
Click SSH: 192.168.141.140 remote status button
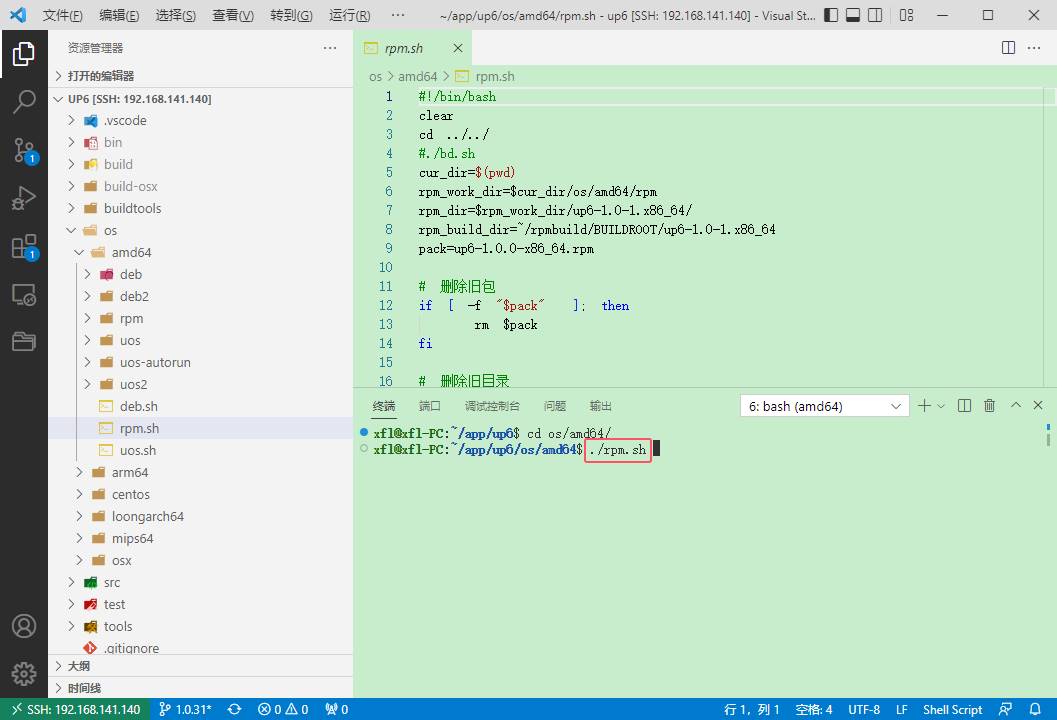(76, 709)
